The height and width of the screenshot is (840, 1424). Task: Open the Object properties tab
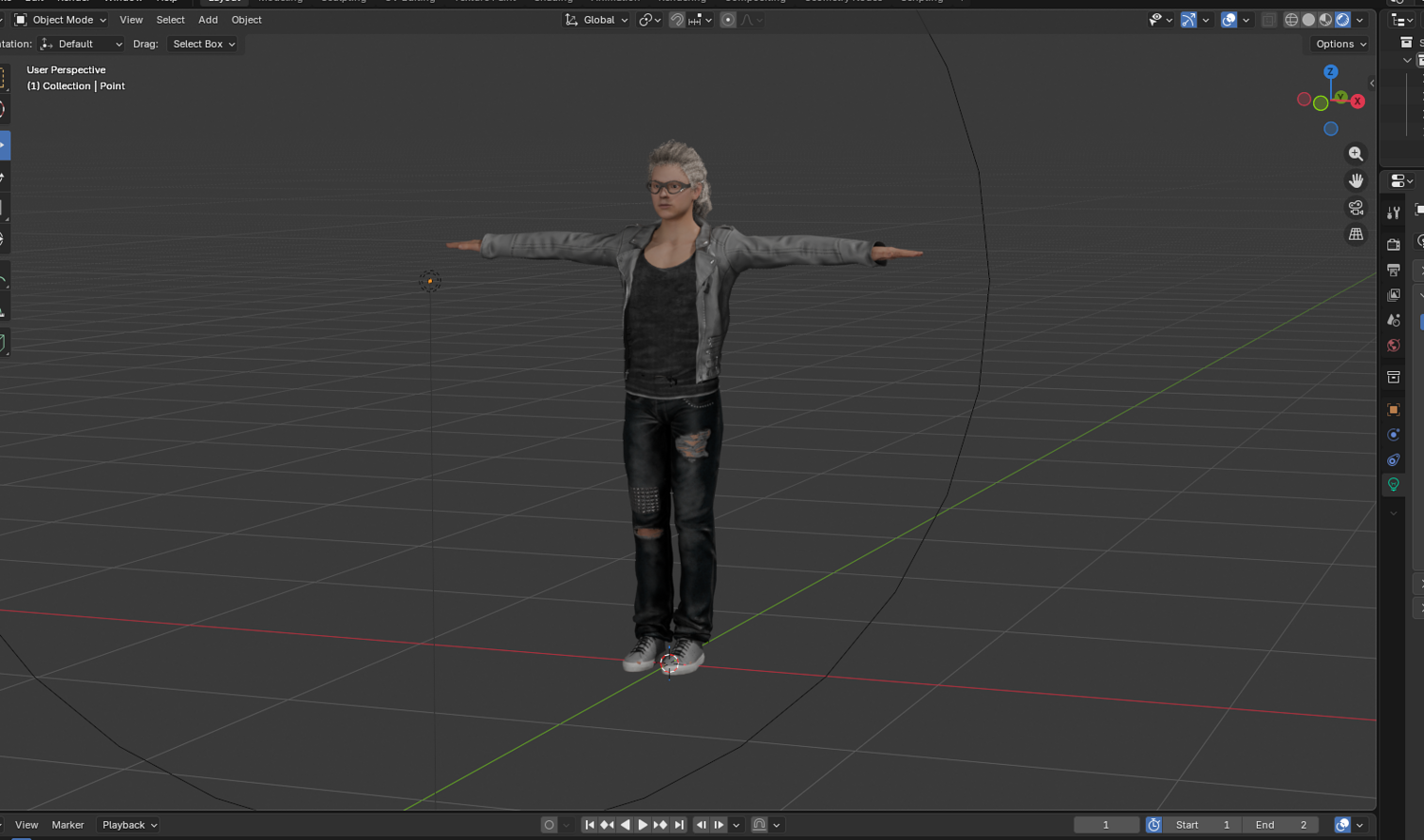[x=1394, y=410]
